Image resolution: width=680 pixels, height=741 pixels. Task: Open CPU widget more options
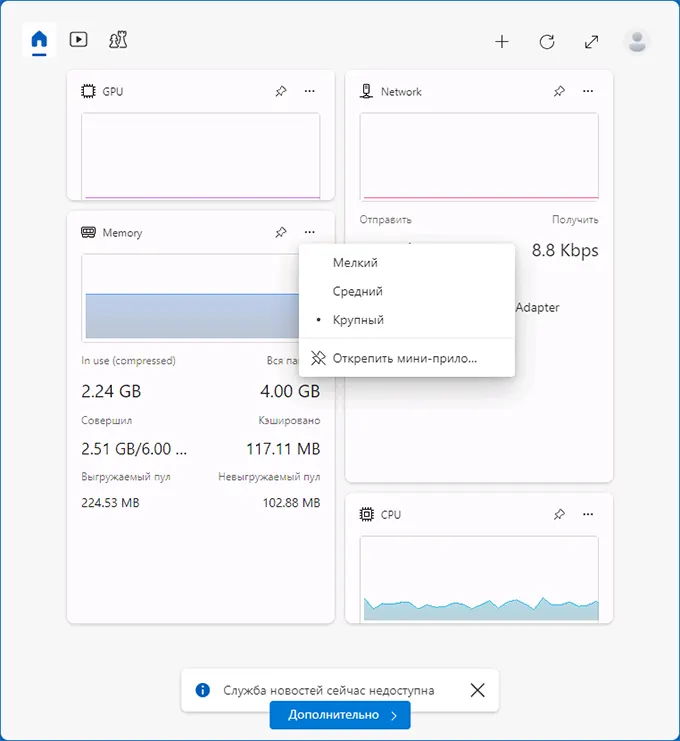point(588,514)
